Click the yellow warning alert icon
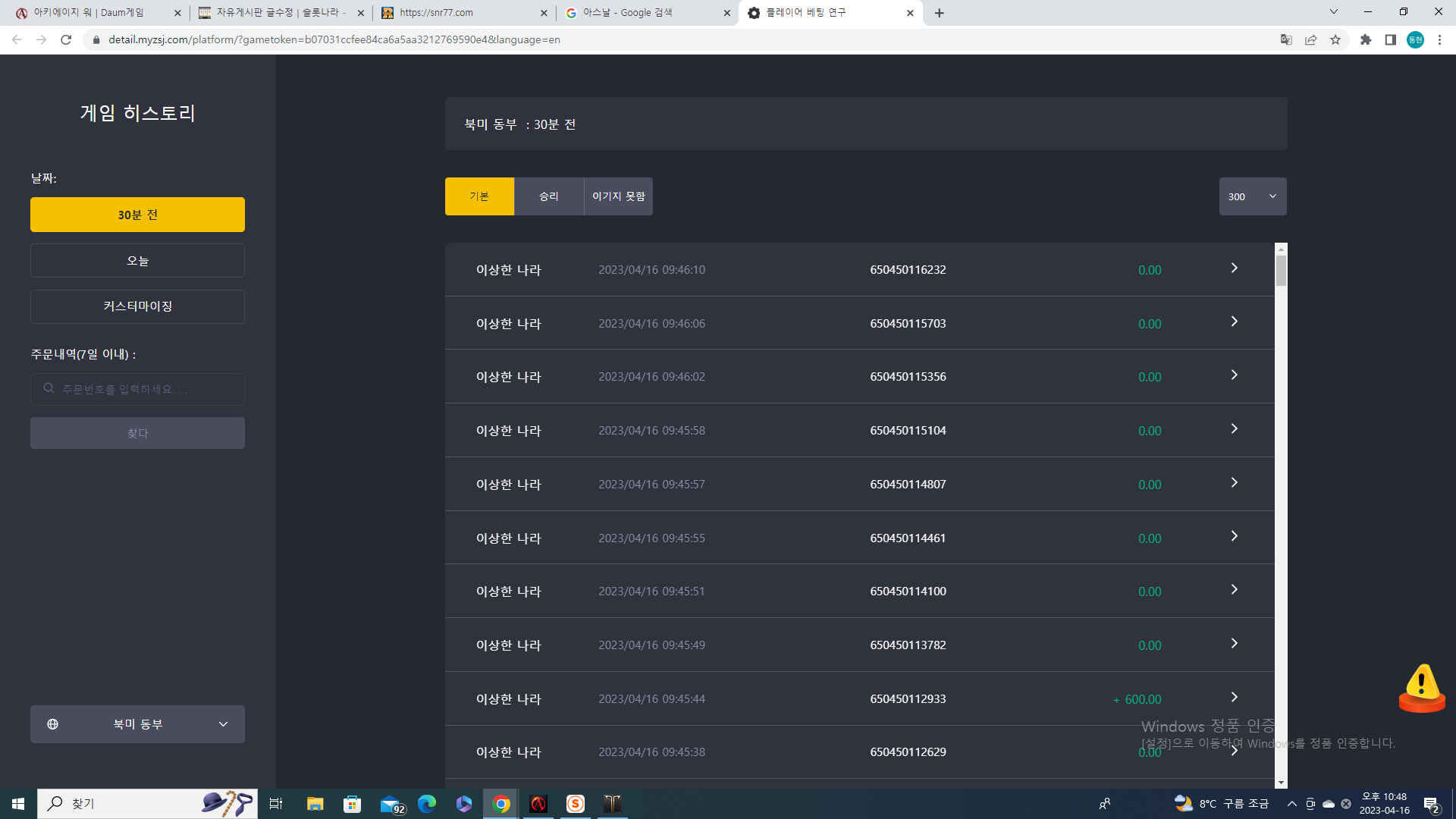The image size is (1456, 819). [1422, 688]
